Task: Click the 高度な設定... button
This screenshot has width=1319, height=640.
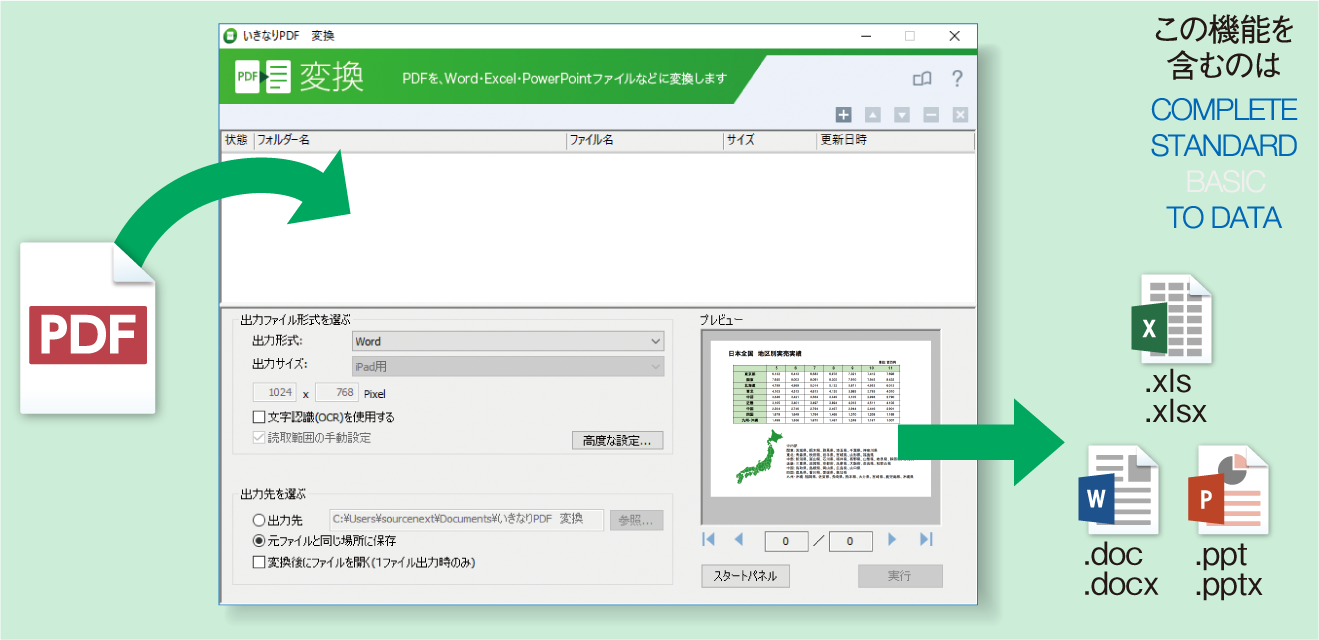Action: [617, 440]
